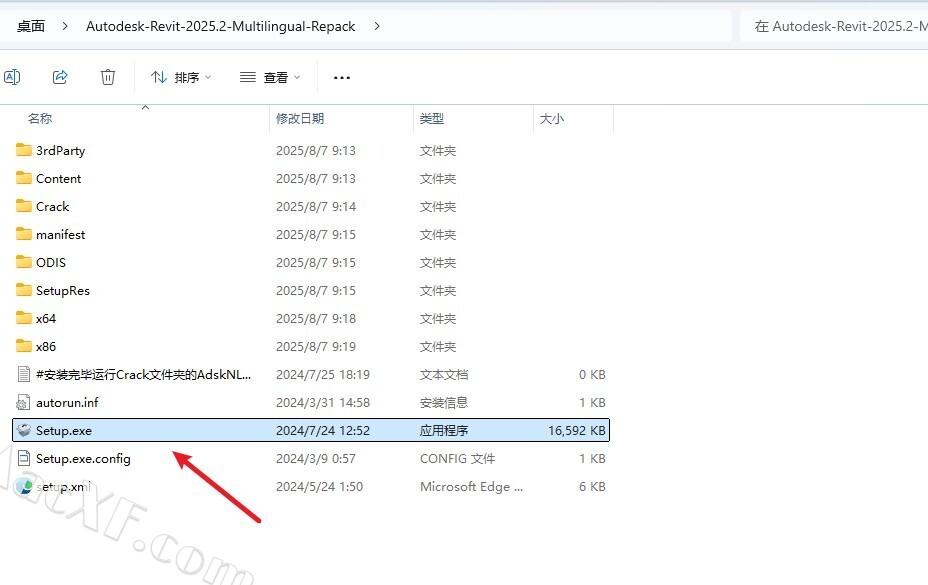
Task: Click the 桌面 breadcrumb segment
Action: (x=31, y=26)
